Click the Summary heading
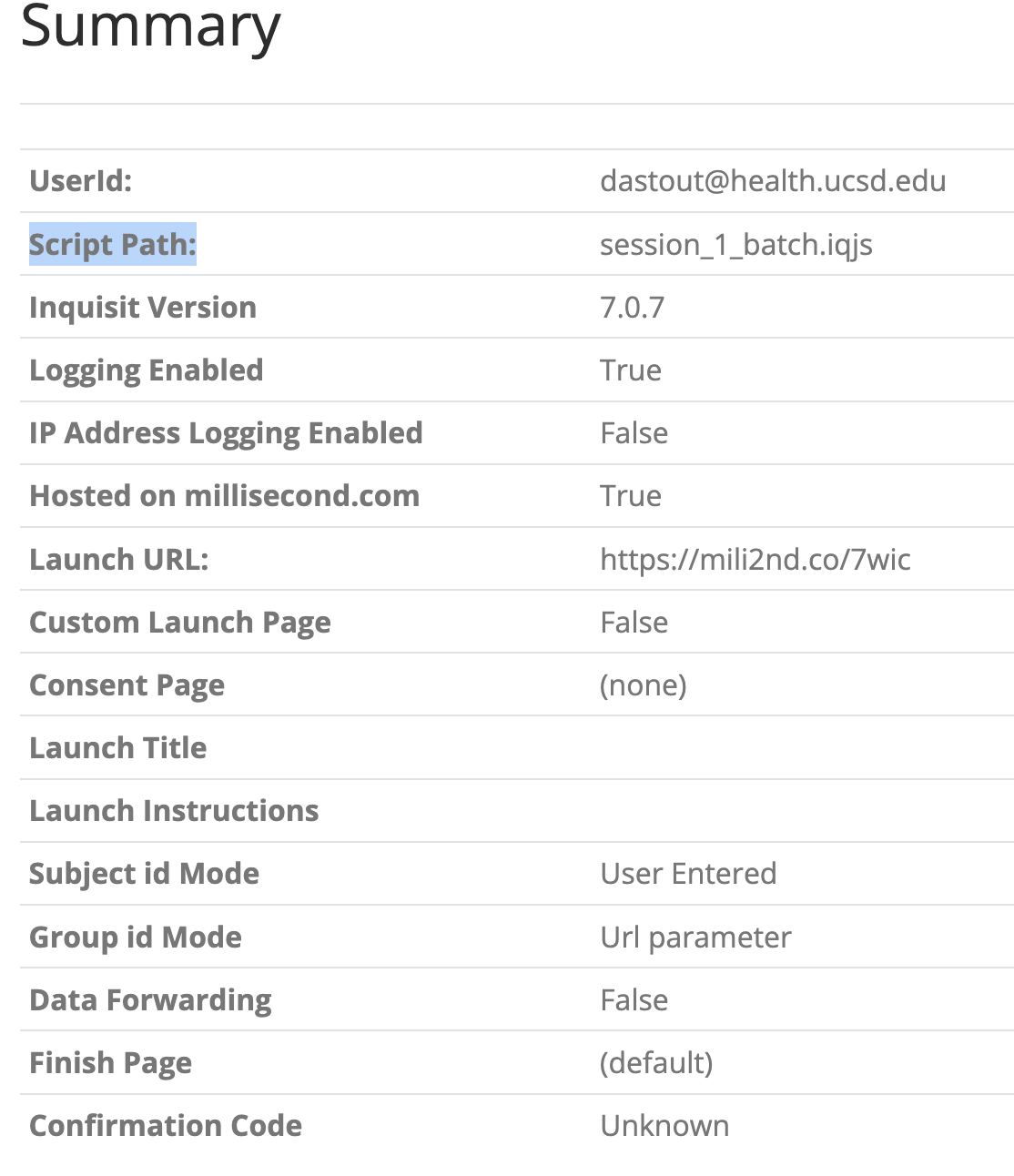This screenshot has width=1014, height=1176. (x=150, y=28)
